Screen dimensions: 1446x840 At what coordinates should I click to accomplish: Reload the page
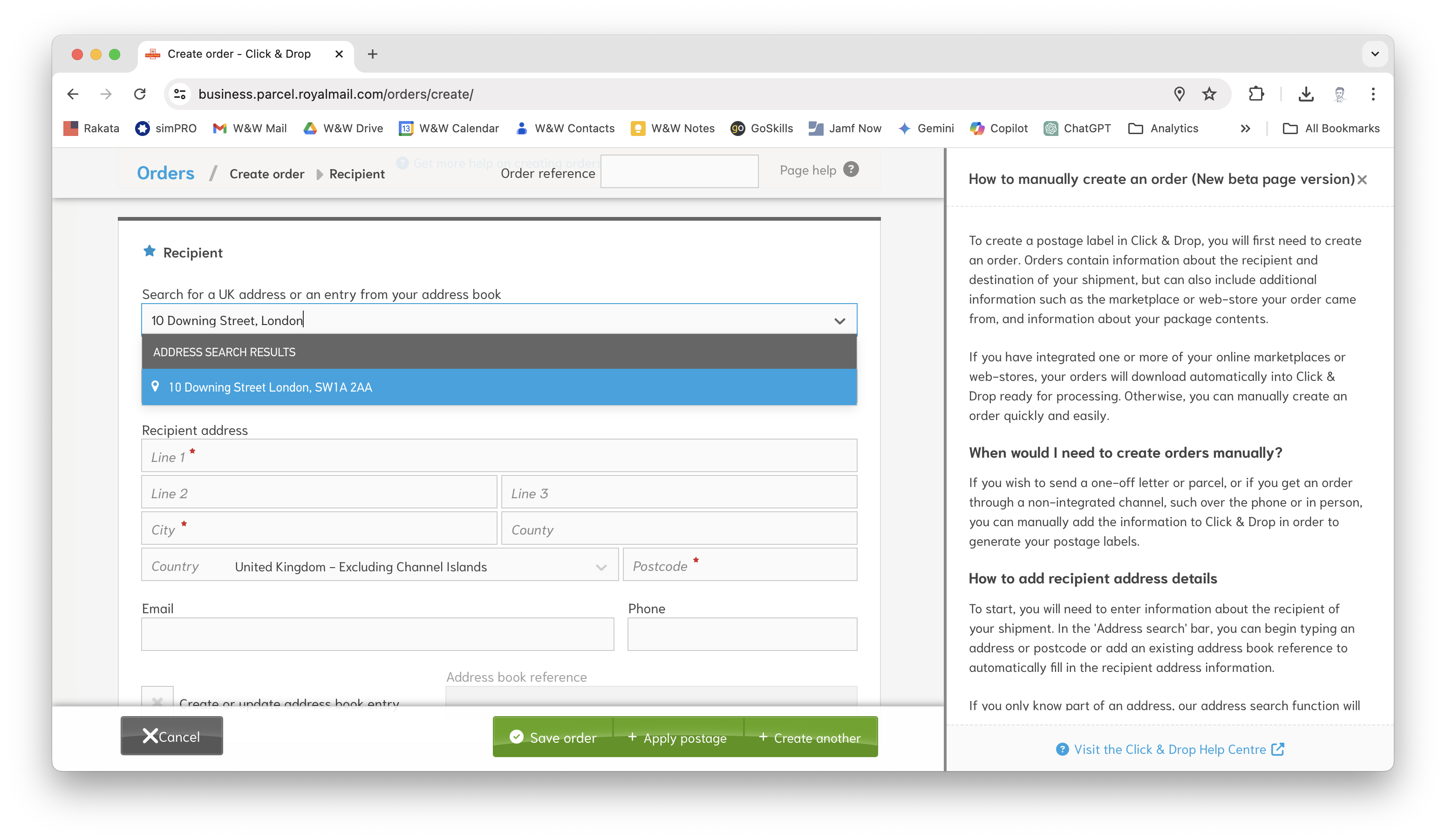139,94
